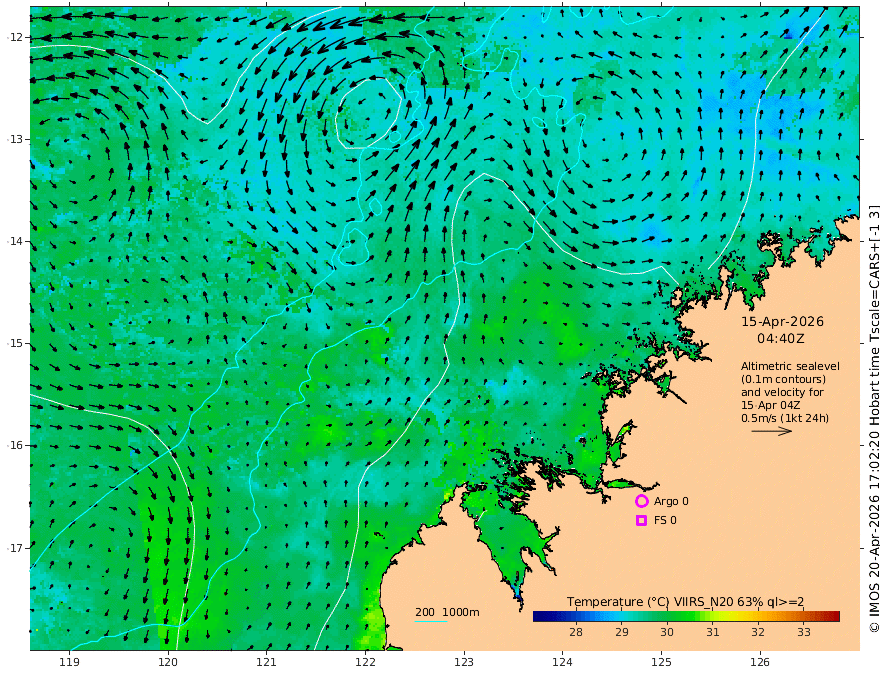
Task: Click the latitude -13 axis label
Action: point(15,139)
